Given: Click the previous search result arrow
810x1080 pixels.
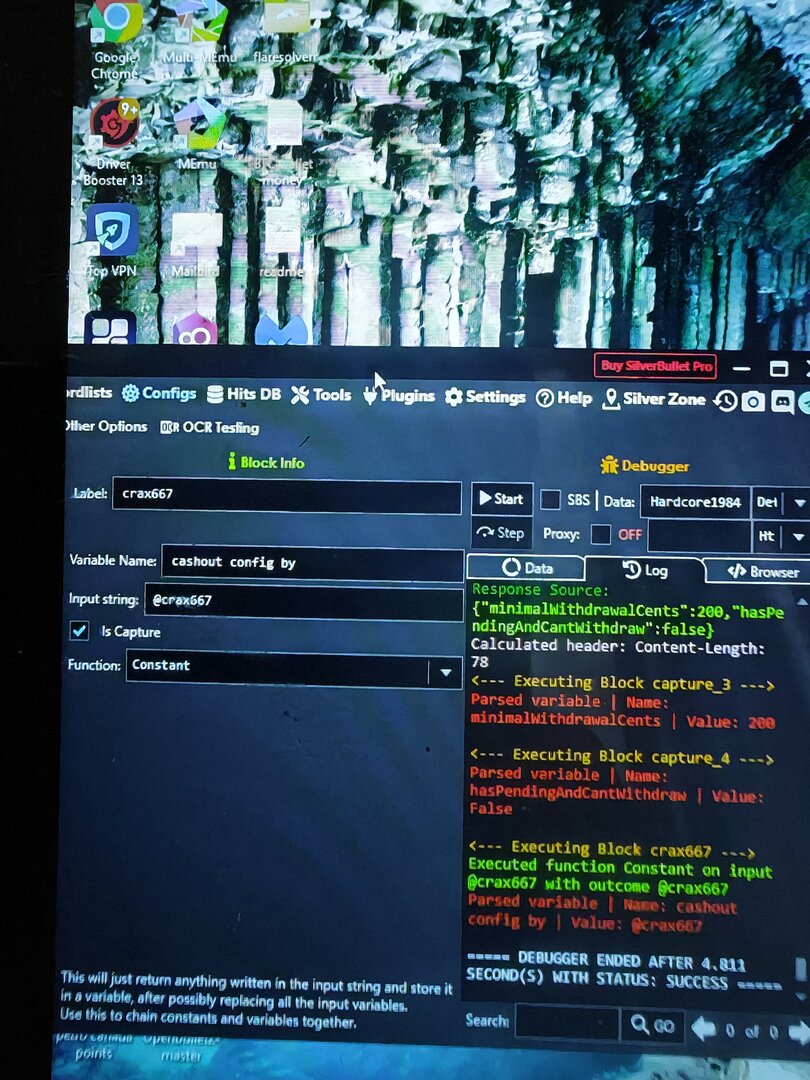Looking at the screenshot, I should [703, 1028].
